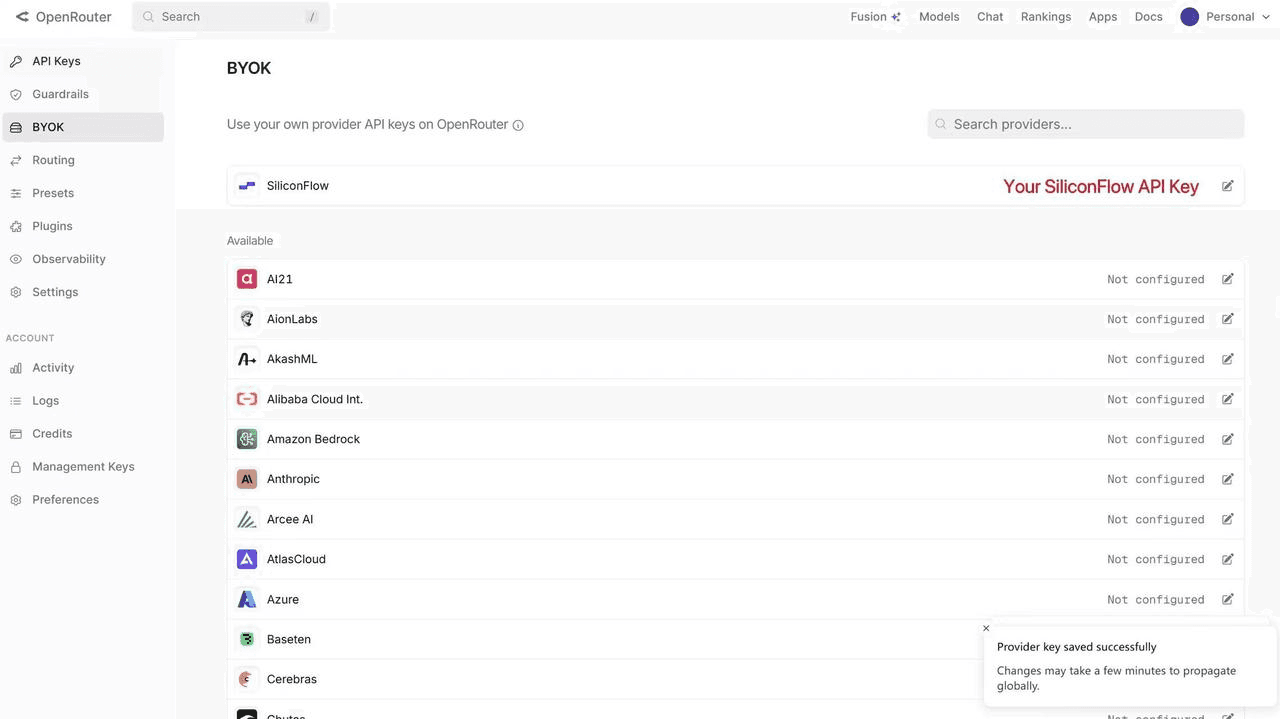The width and height of the screenshot is (1280, 719).
Task: Open Routing in the sidebar
Action: pos(82,160)
